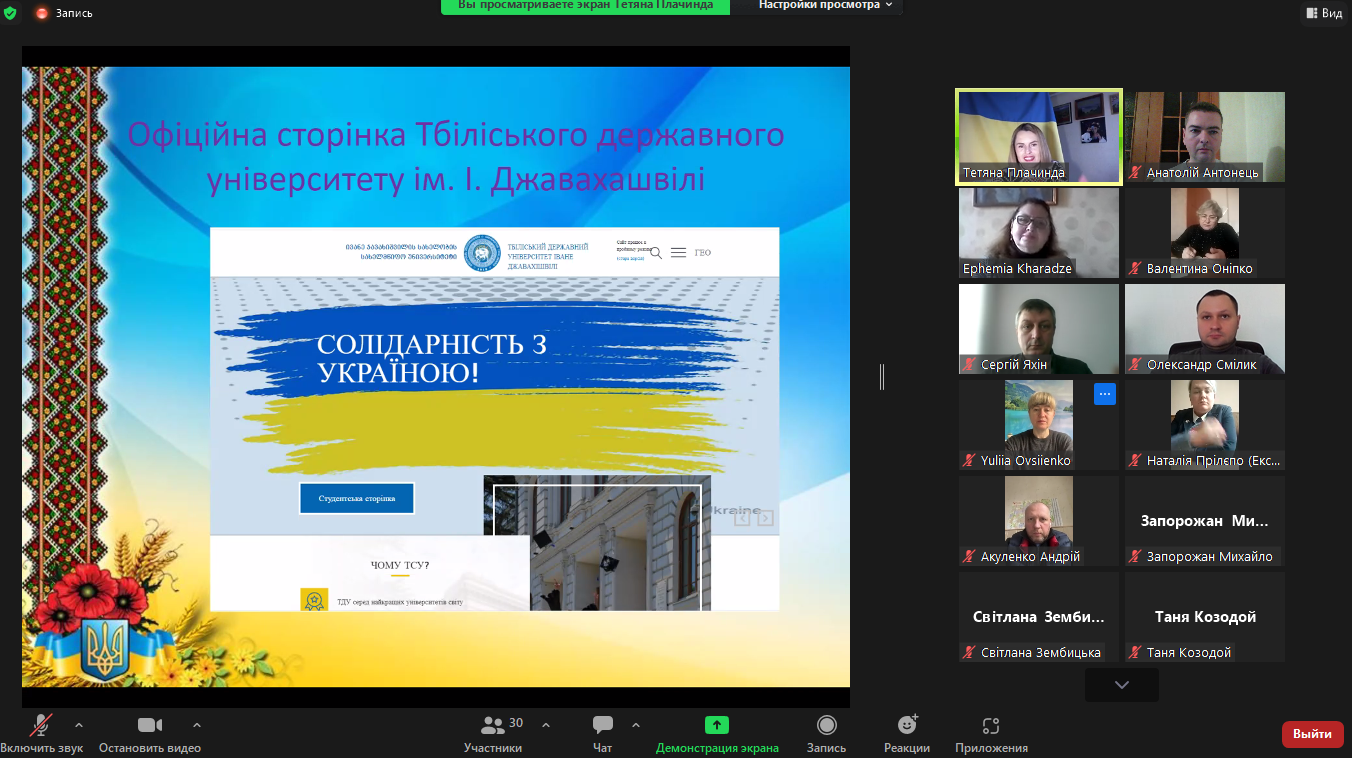Open Настройки просмотра dropdown

pyautogui.click(x=825, y=6)
